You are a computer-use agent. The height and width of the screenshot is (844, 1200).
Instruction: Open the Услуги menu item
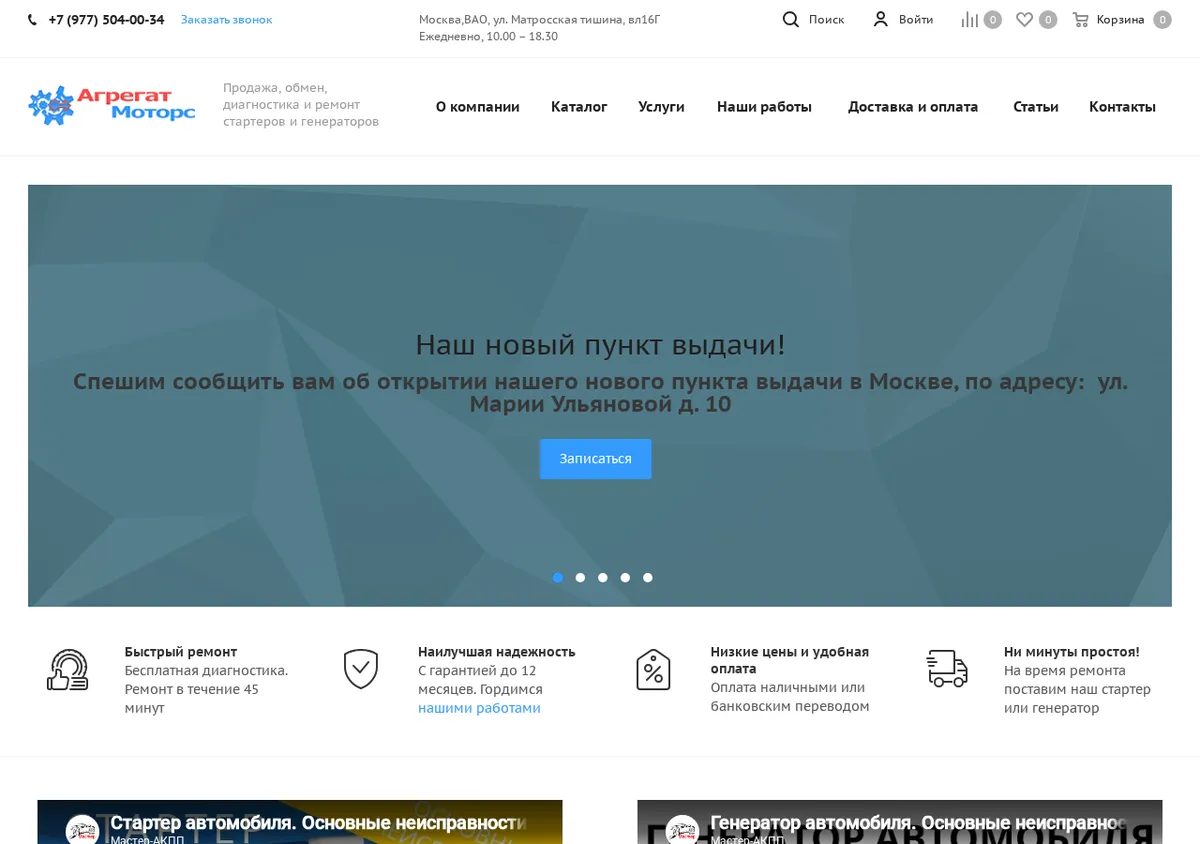pyautogui.click(x=661, y=106)
